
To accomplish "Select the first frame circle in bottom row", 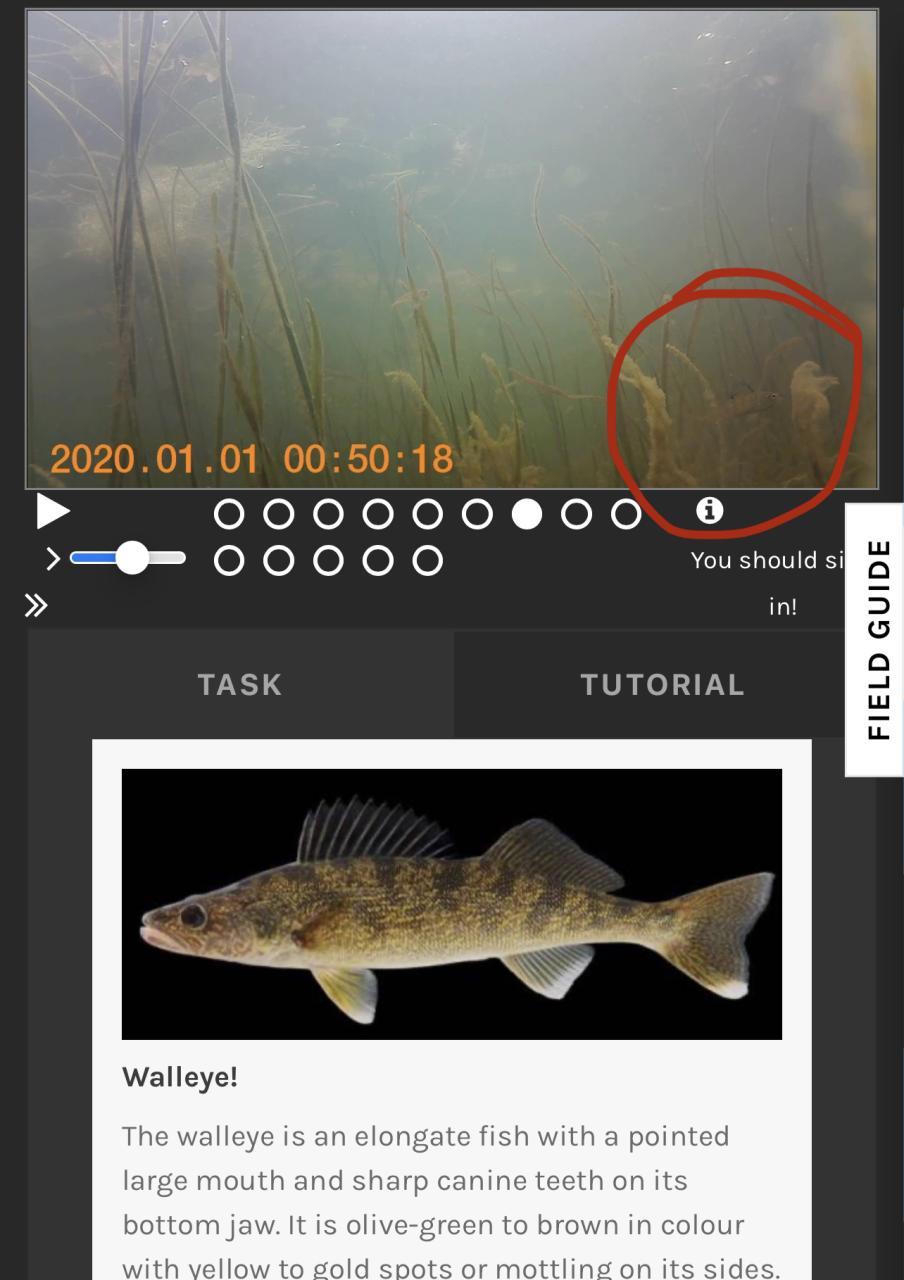I will [x=229, y=561].
